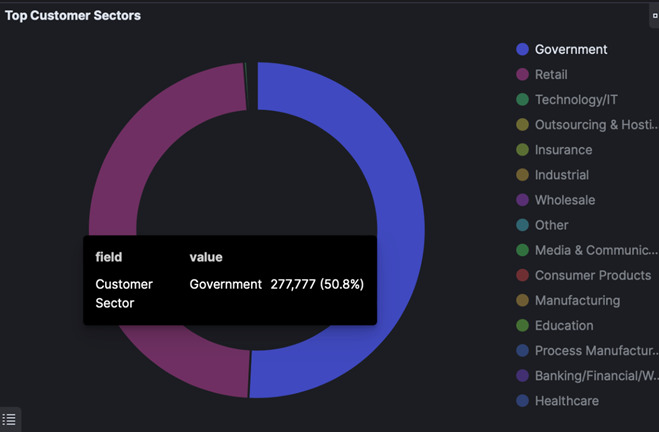
Task: Open Media & Communications legend item options
Action: 596,250
